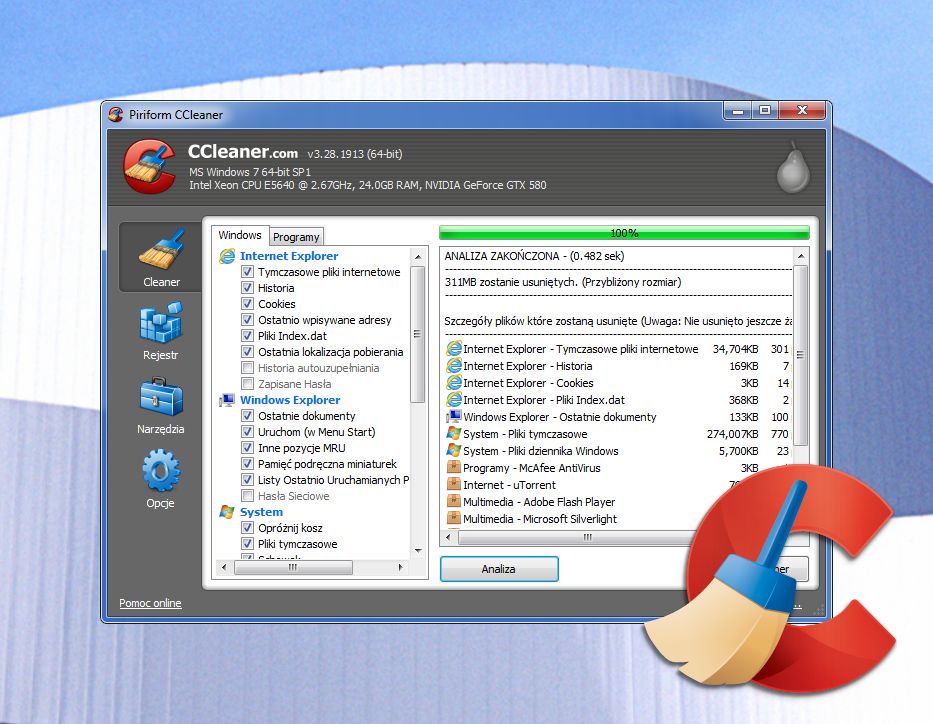Click the Analiza button
This screenshot has width=933, height=724.
499,569
